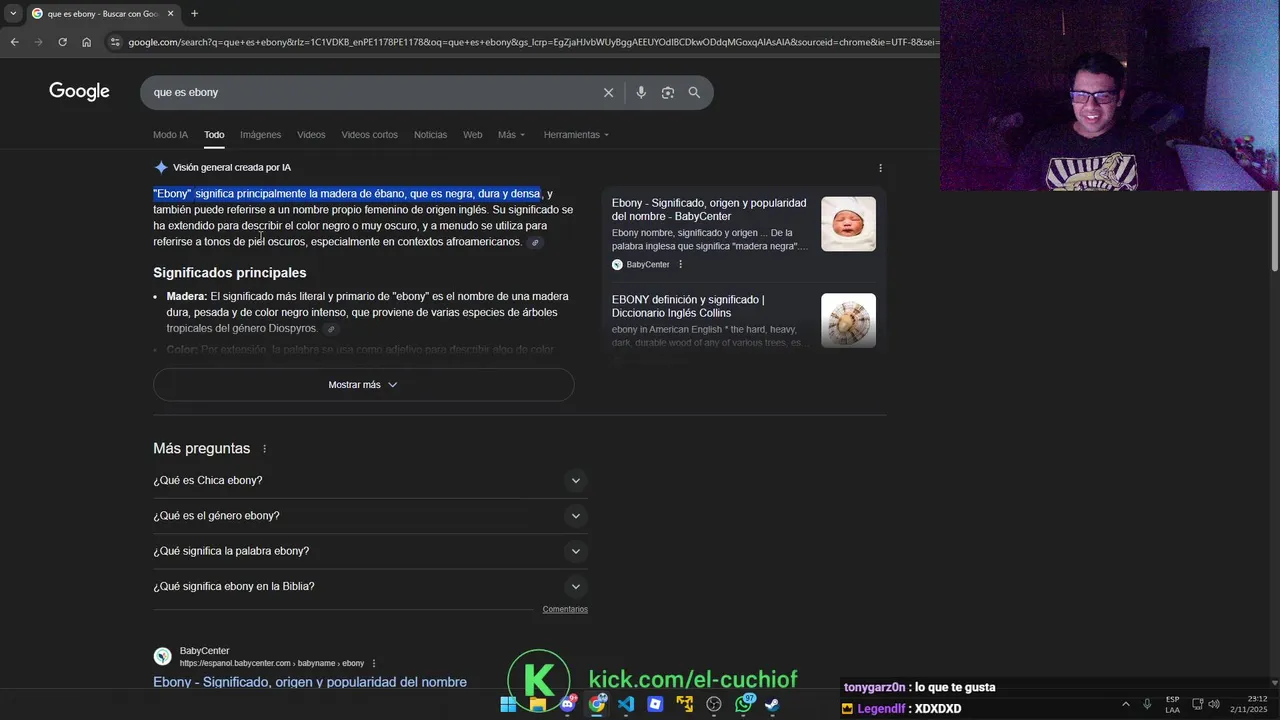The height and width of the screenshot is (720, 1280).
Task: Select the 'Todo' results tab
Action: 214,135
